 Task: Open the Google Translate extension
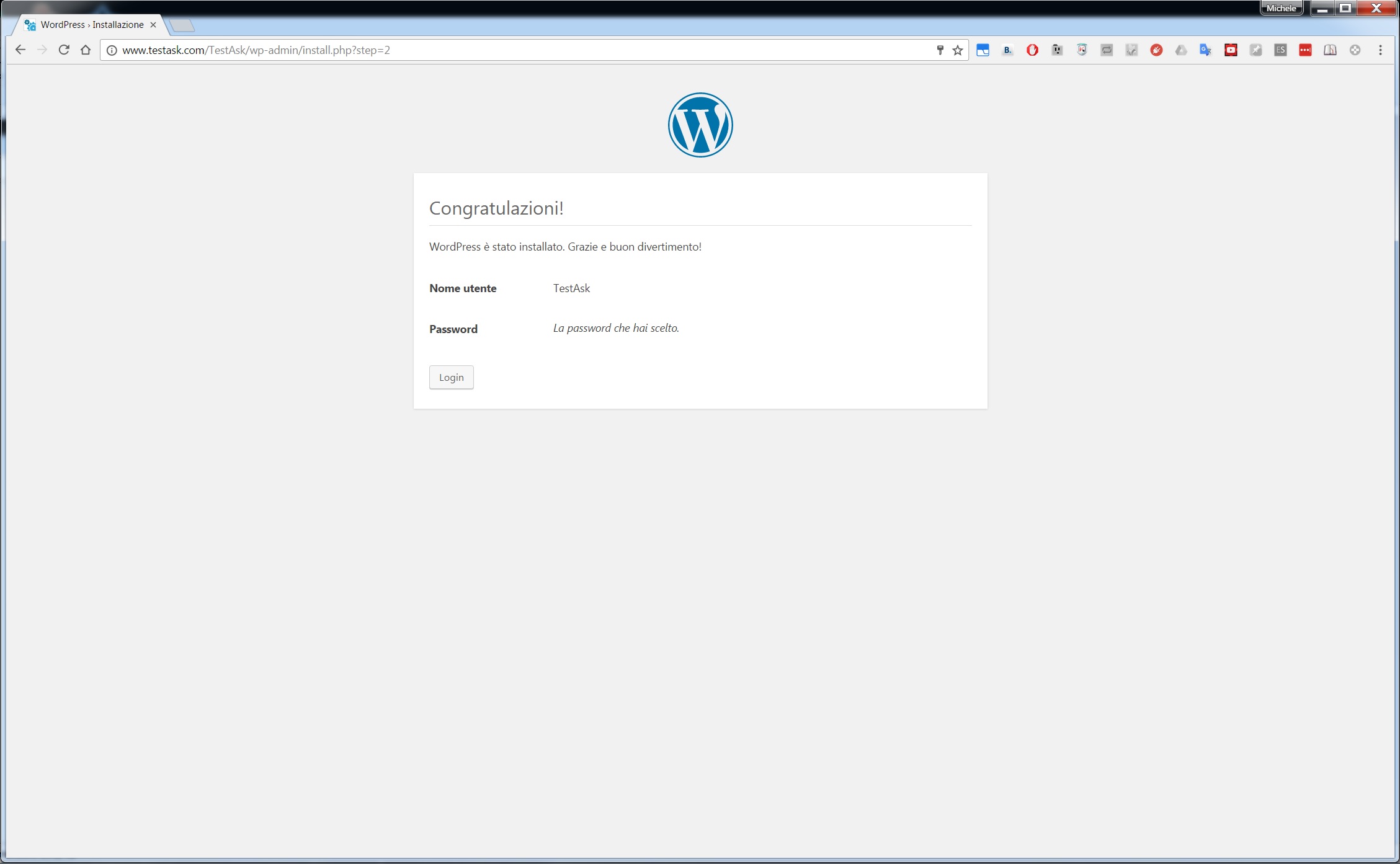click(1206, 50)
